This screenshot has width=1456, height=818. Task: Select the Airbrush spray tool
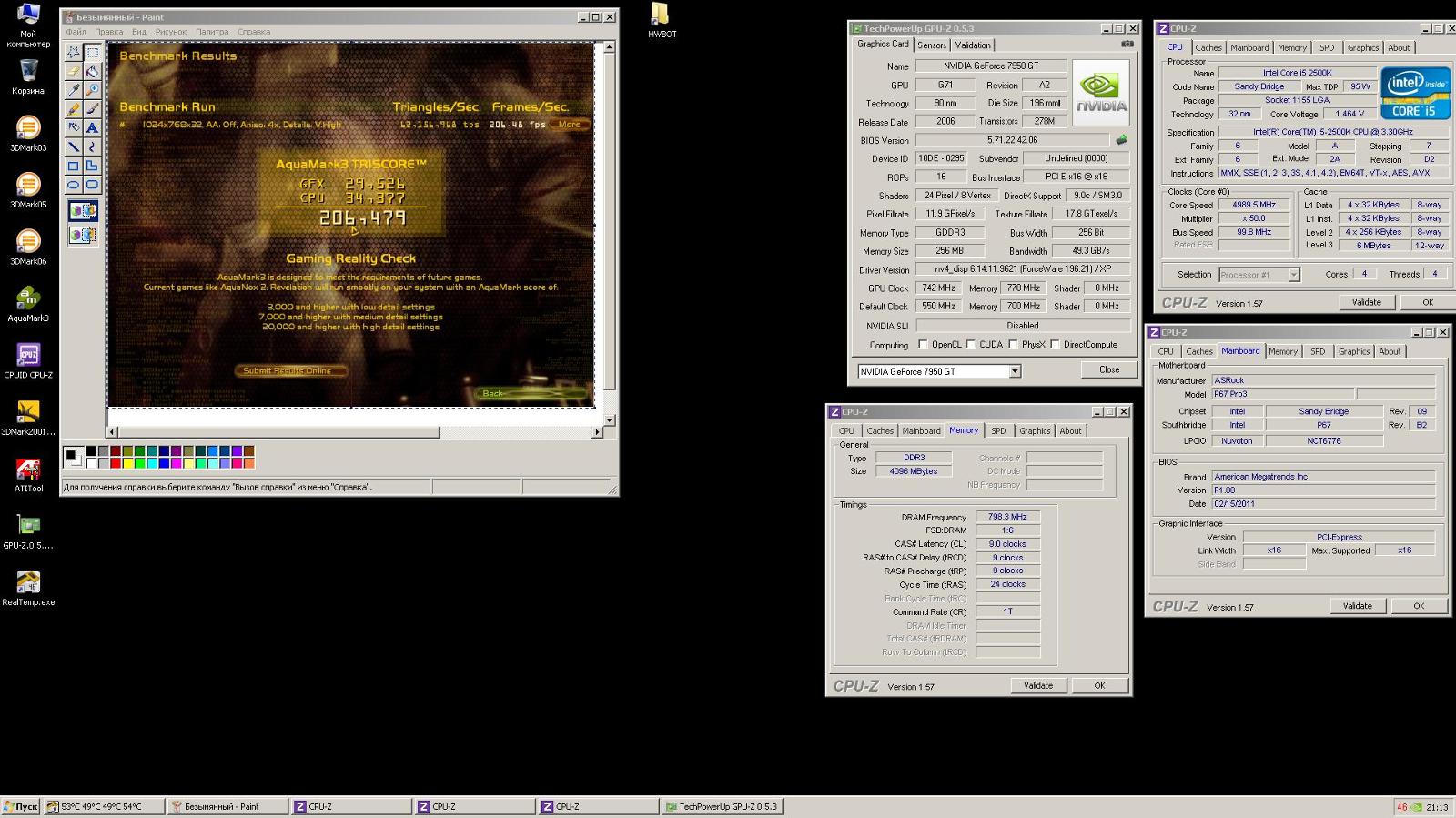coord(74,128)
